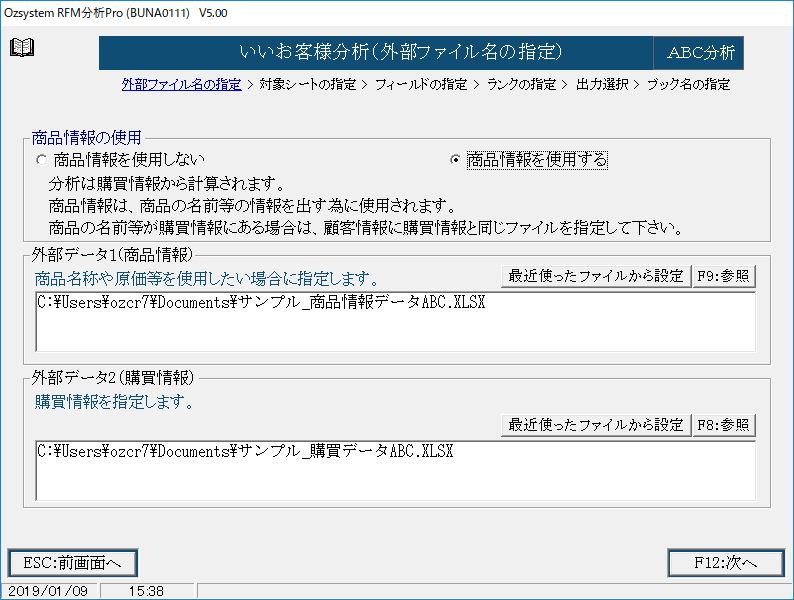Open the book help icon
The width and height of the screenshot is (794, 600).
point(22,48)
